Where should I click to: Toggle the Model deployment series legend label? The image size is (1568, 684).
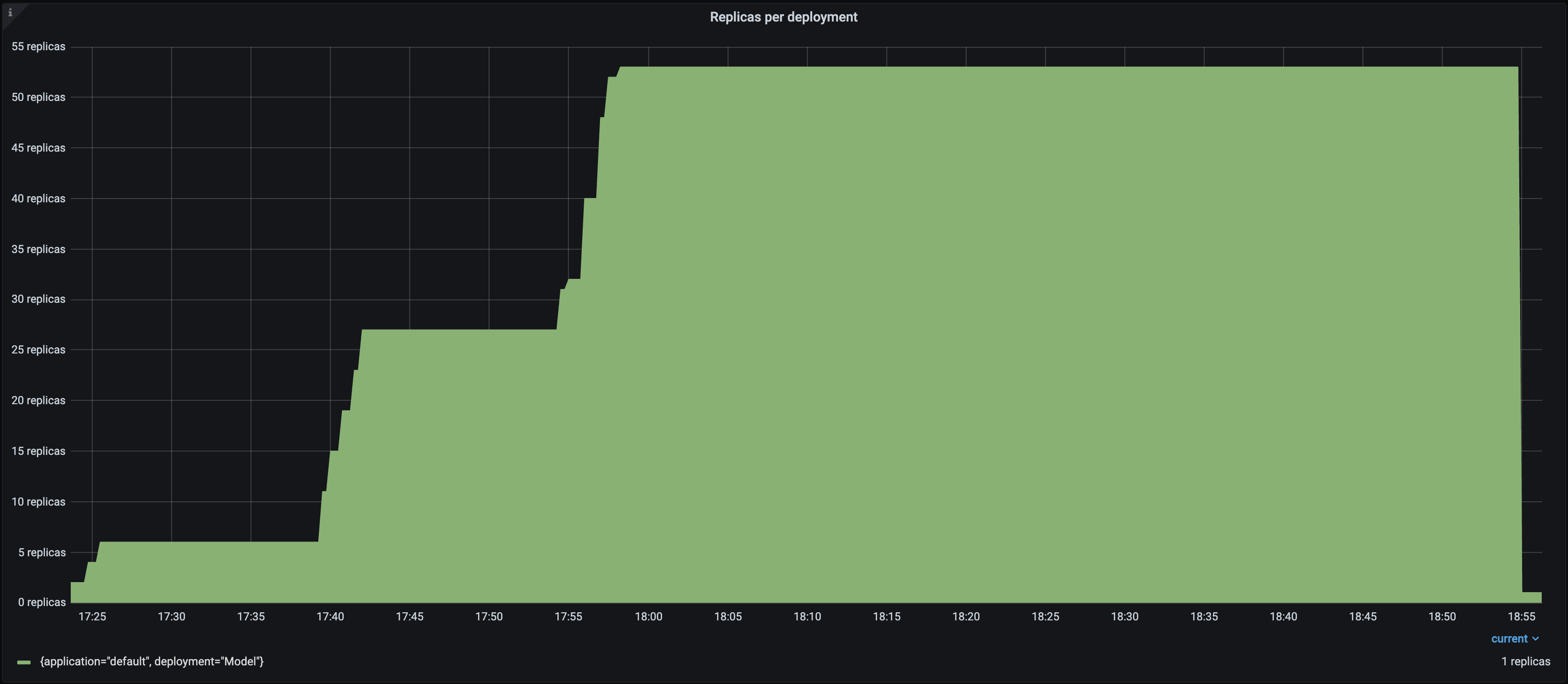click(152, 662)
